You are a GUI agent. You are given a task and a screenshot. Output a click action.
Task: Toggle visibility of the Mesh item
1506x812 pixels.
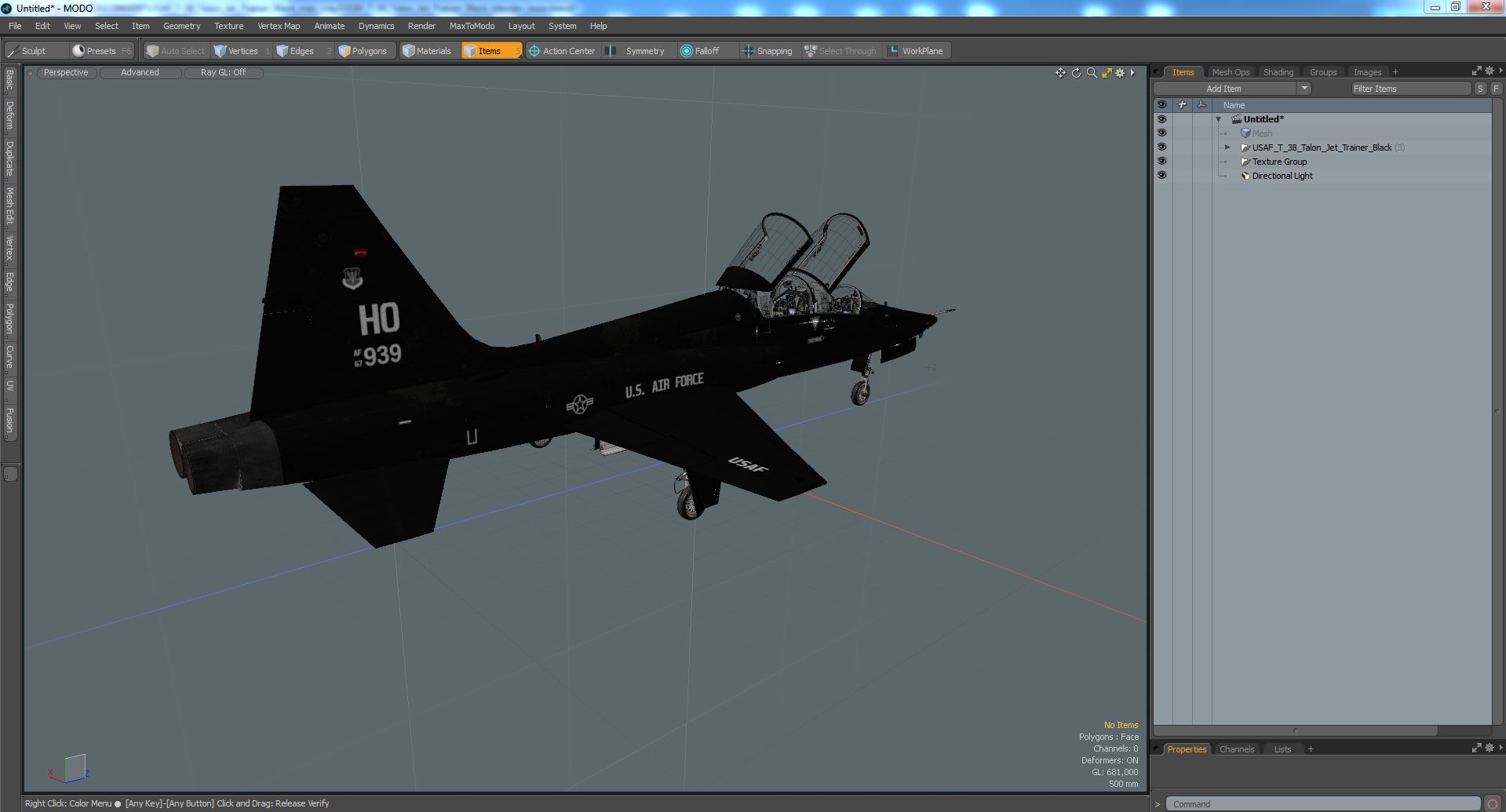click(1161, 133)
